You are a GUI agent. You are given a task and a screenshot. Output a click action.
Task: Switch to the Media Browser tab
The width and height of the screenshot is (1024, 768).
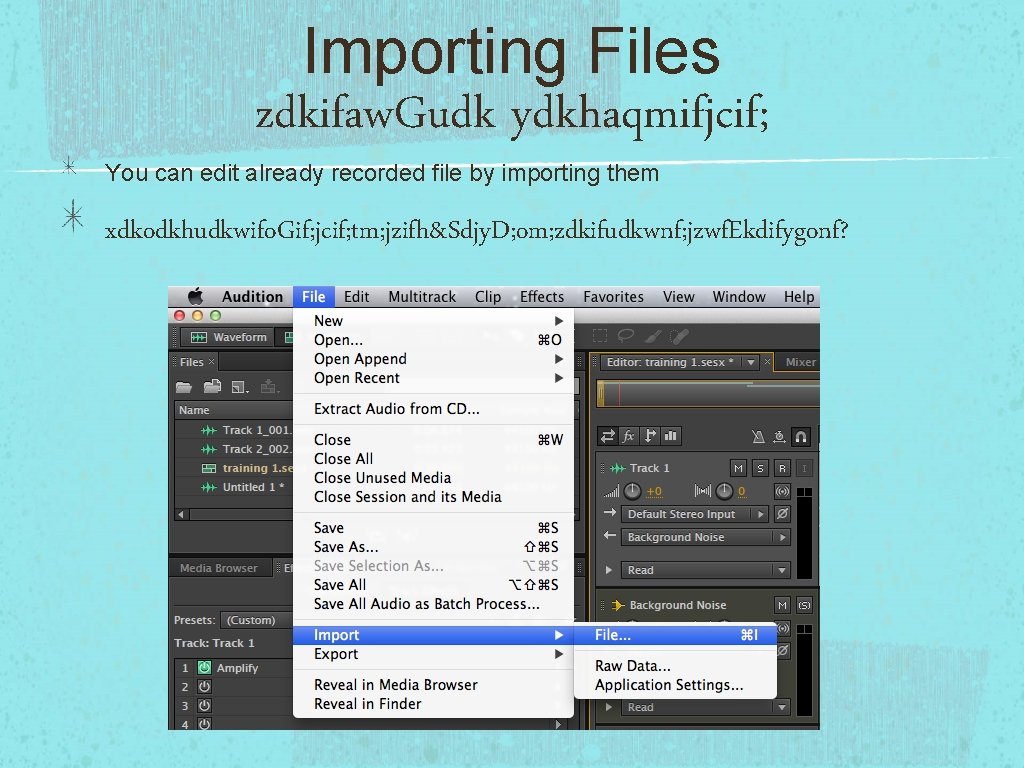[218, 568]
